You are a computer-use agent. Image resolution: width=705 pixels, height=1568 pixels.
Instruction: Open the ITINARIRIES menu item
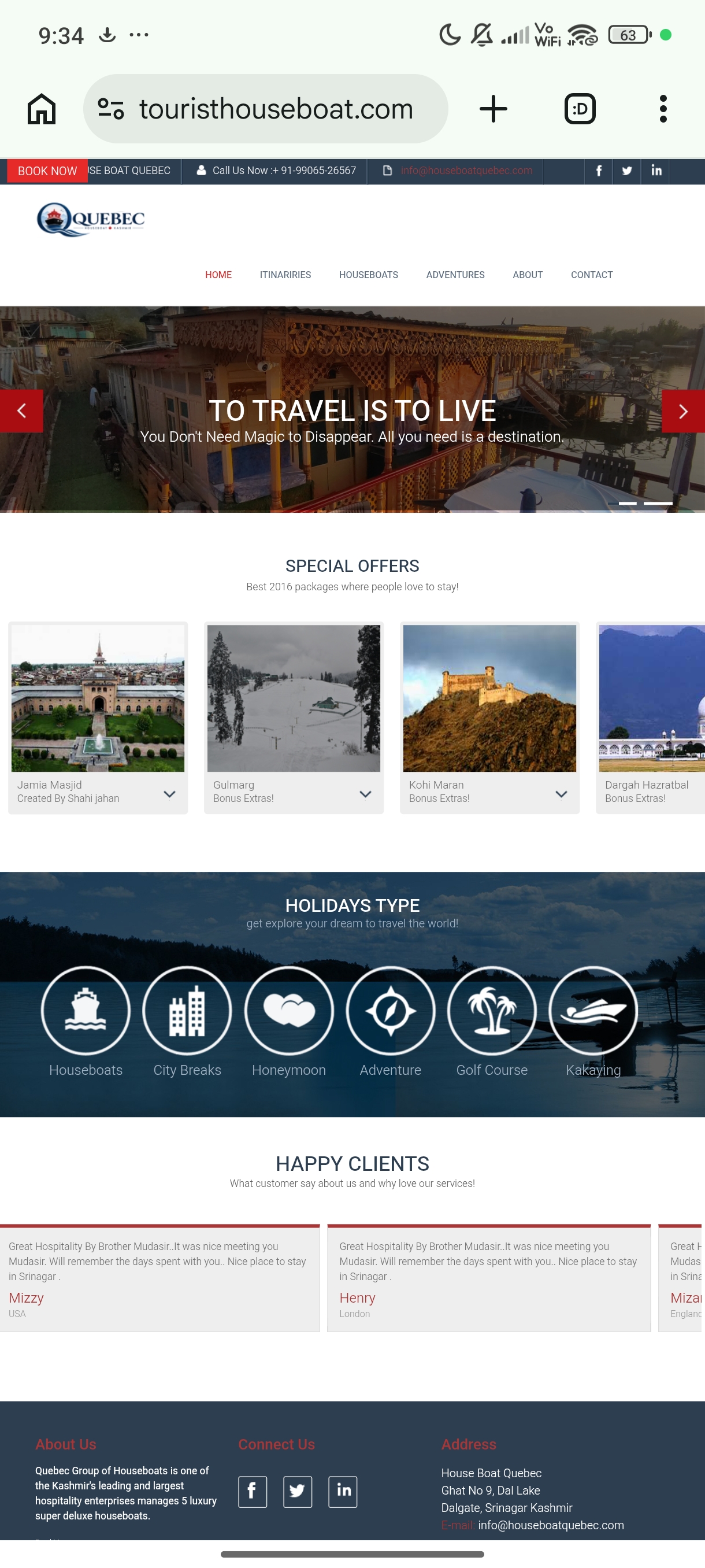point(285,275)
